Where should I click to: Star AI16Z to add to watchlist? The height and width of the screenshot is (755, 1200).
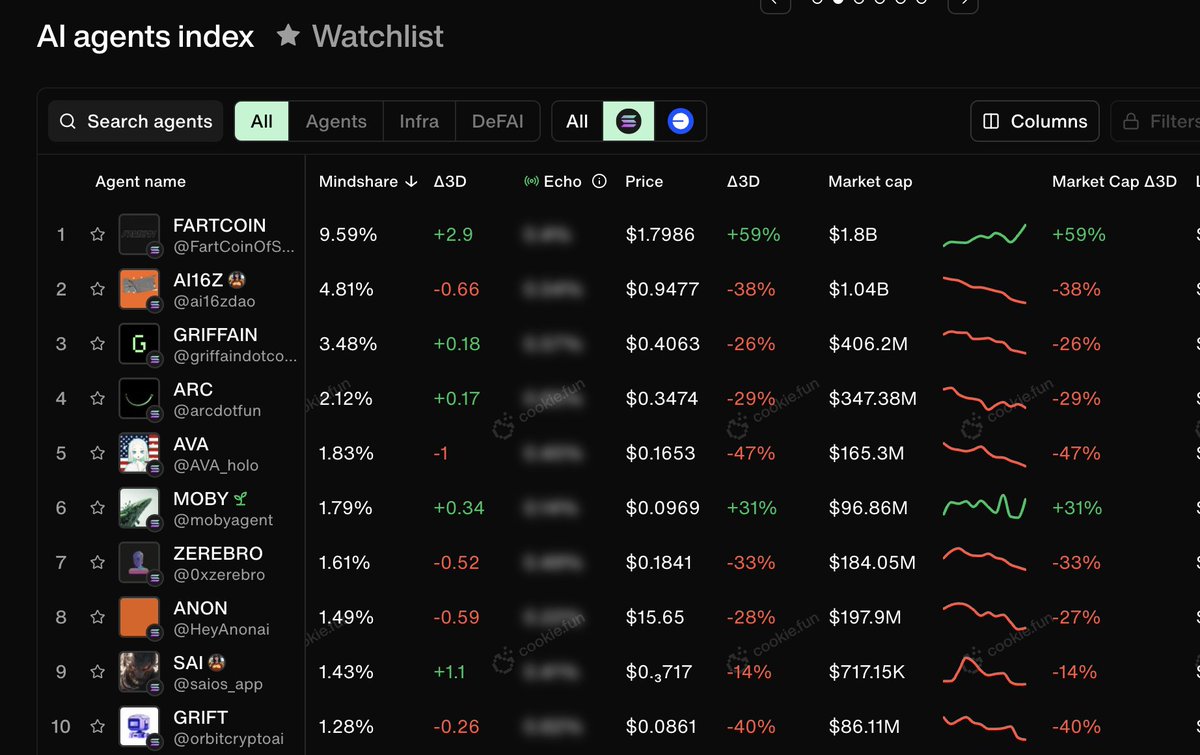click(x=97, y=289)
